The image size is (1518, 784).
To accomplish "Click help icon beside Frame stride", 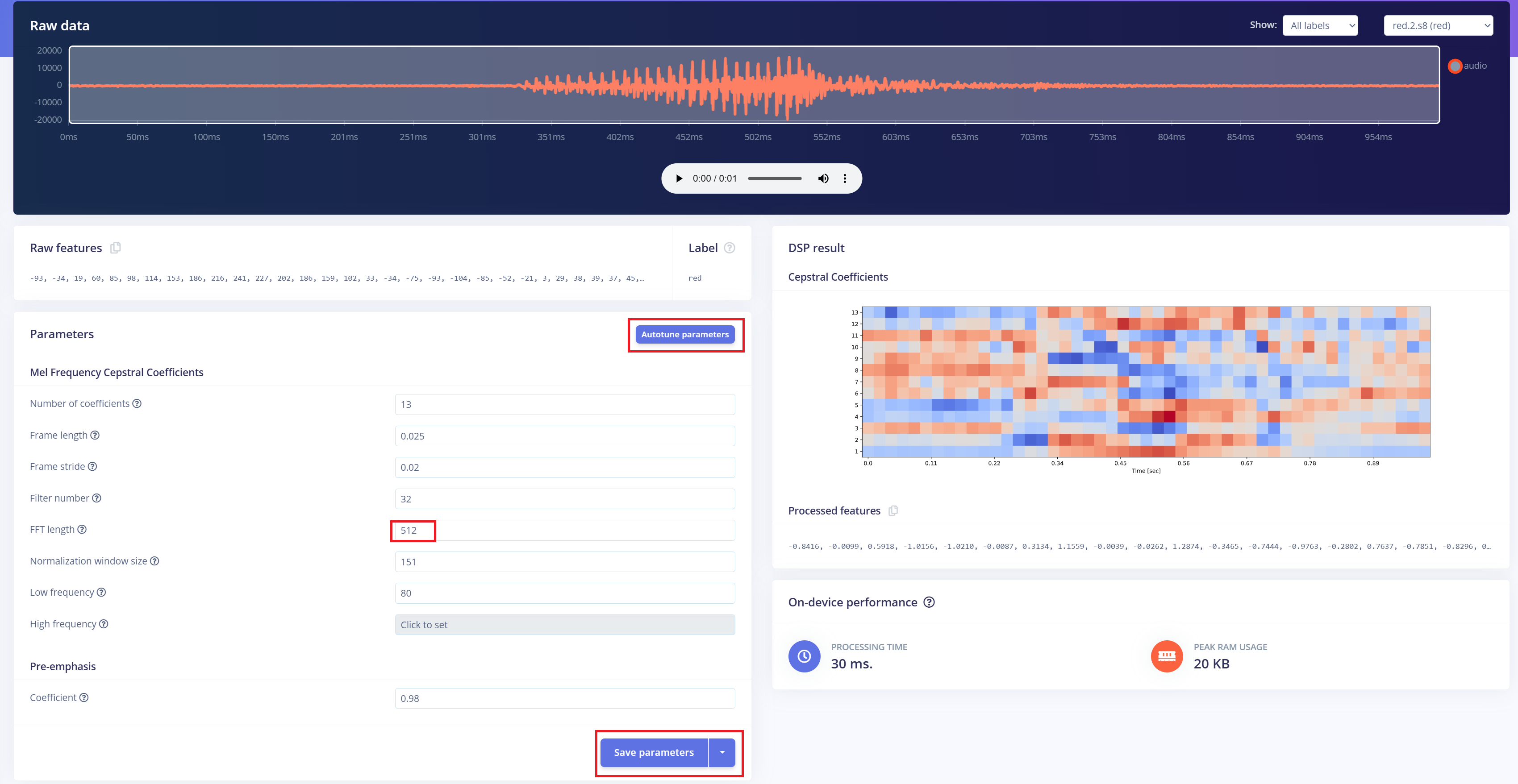I will (92, 466).
